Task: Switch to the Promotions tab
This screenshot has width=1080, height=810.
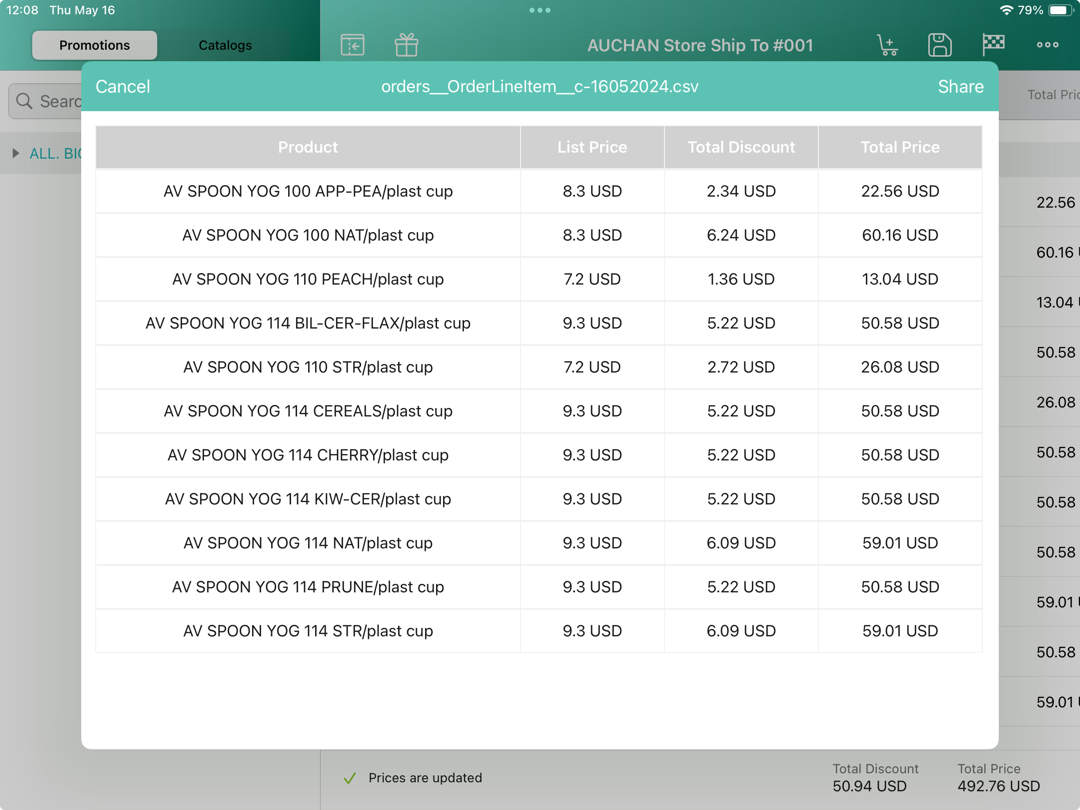Action: pyautogui.click(x=94, y=45)
